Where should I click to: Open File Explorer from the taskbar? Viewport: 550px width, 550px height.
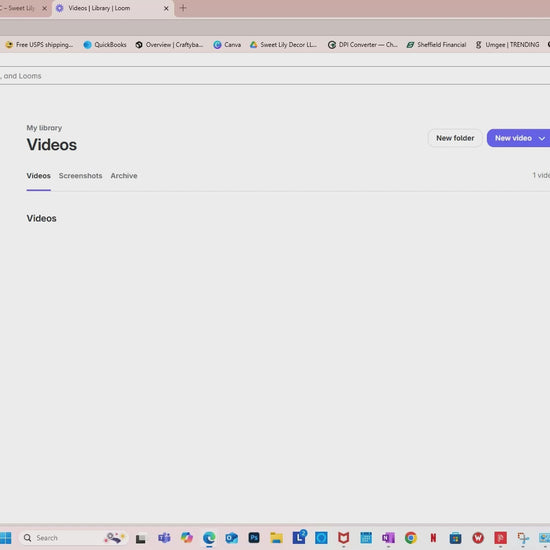(276, 537)
